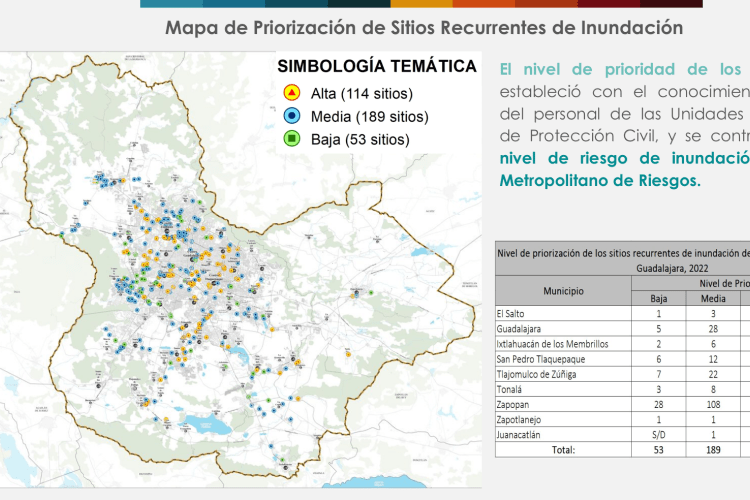Image resolution: width=750 pixels, height=500 pixels.
Task: Click the slide title about Sitios Recurrentes de Inundación
Action: 424,27
